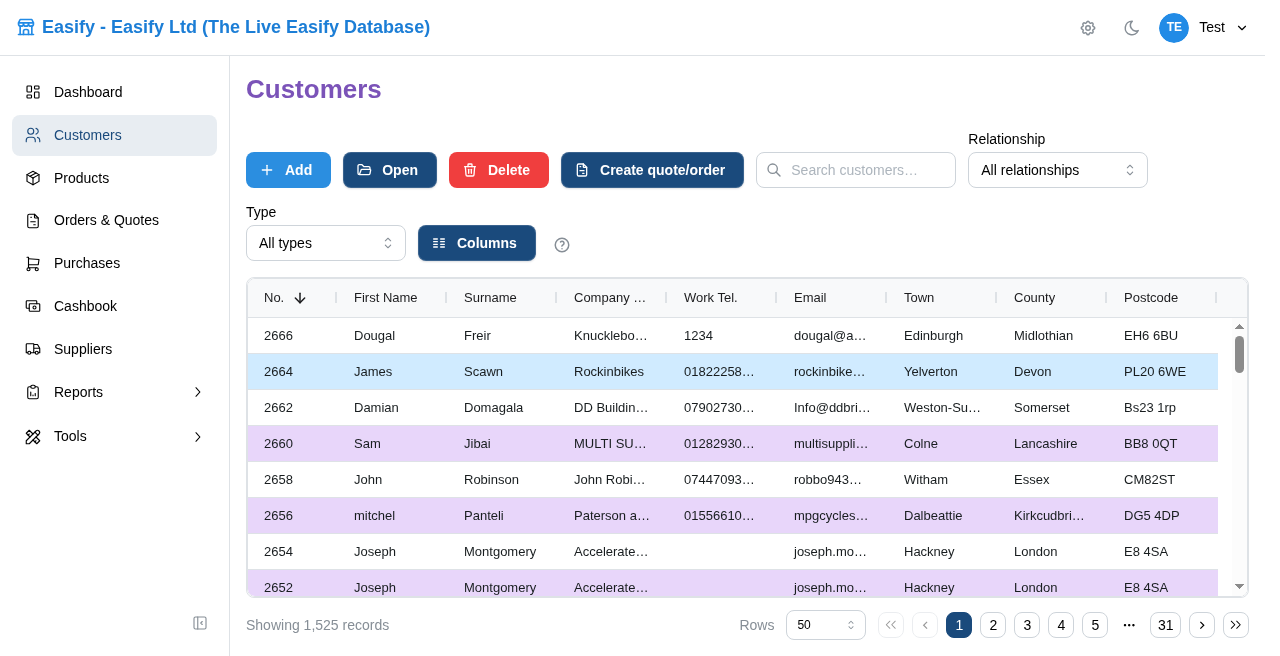Add a new customer
This screenshot has width=1280, height=656.
pyautogui.click(x=288, y=170)
